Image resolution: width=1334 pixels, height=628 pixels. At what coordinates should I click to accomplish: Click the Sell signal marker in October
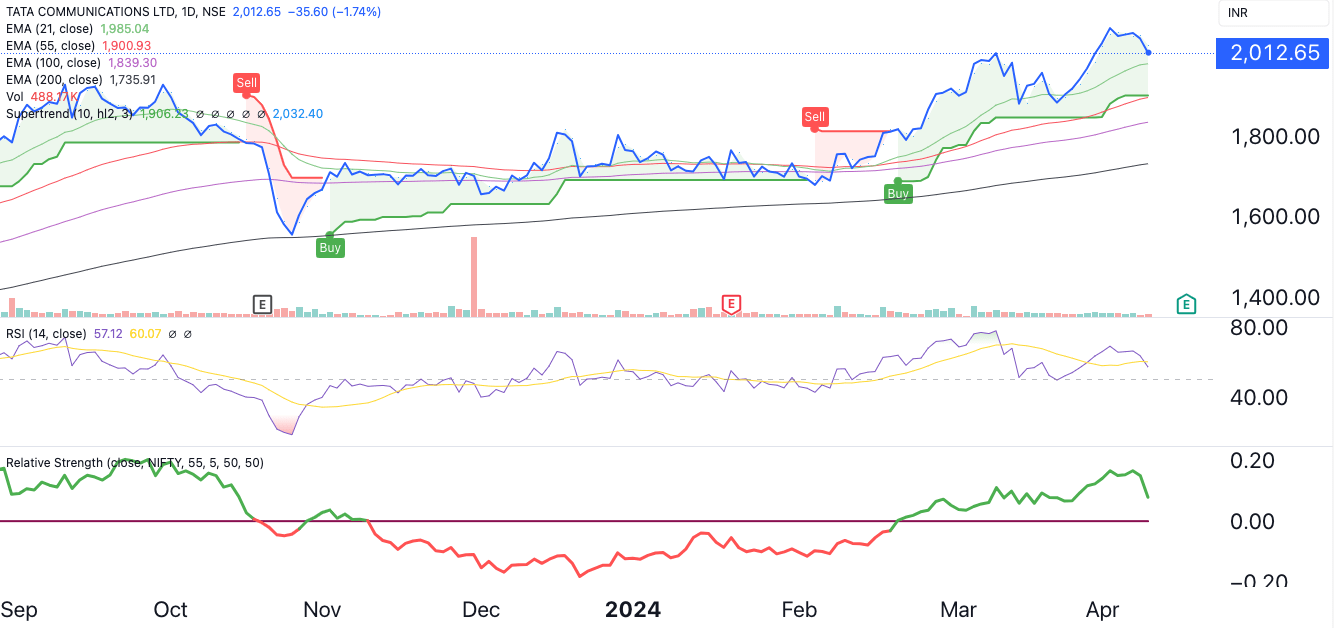tap(246, 82)
